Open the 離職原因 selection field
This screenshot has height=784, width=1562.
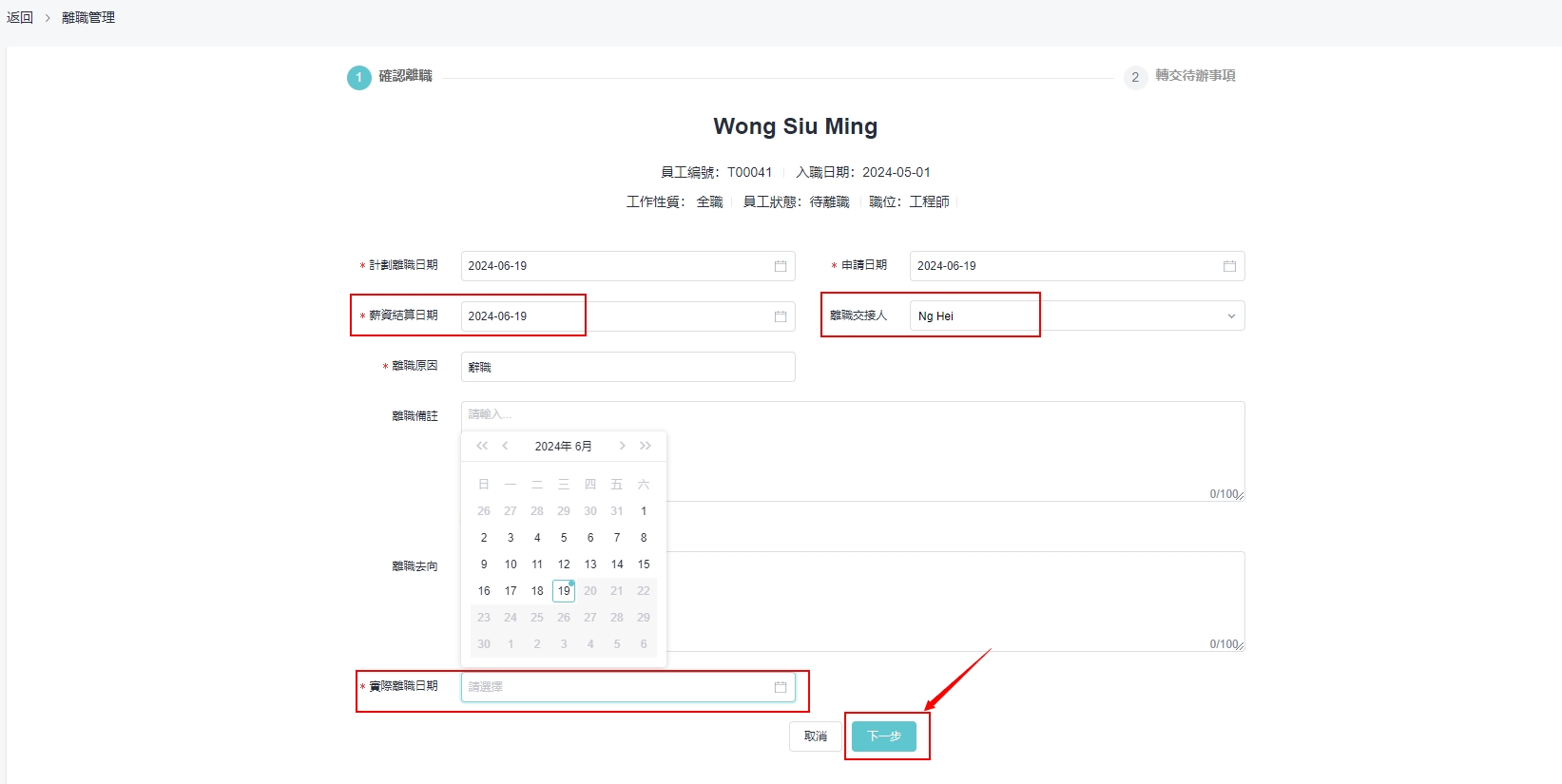tap(627, 367)
